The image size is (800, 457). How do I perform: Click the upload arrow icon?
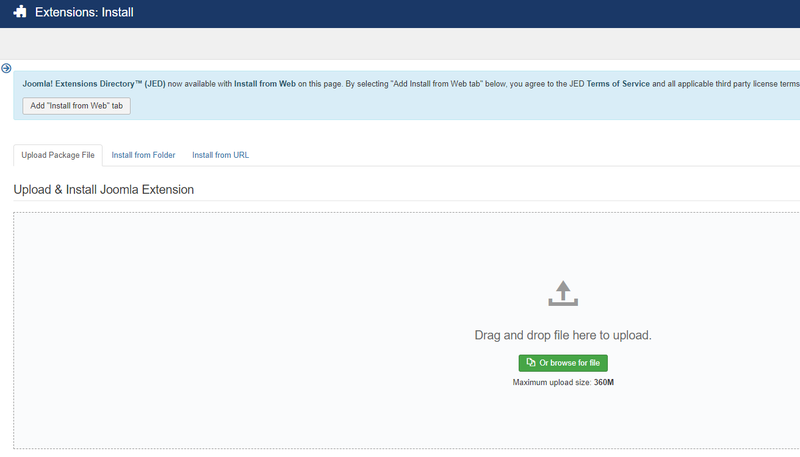(563, 293)
